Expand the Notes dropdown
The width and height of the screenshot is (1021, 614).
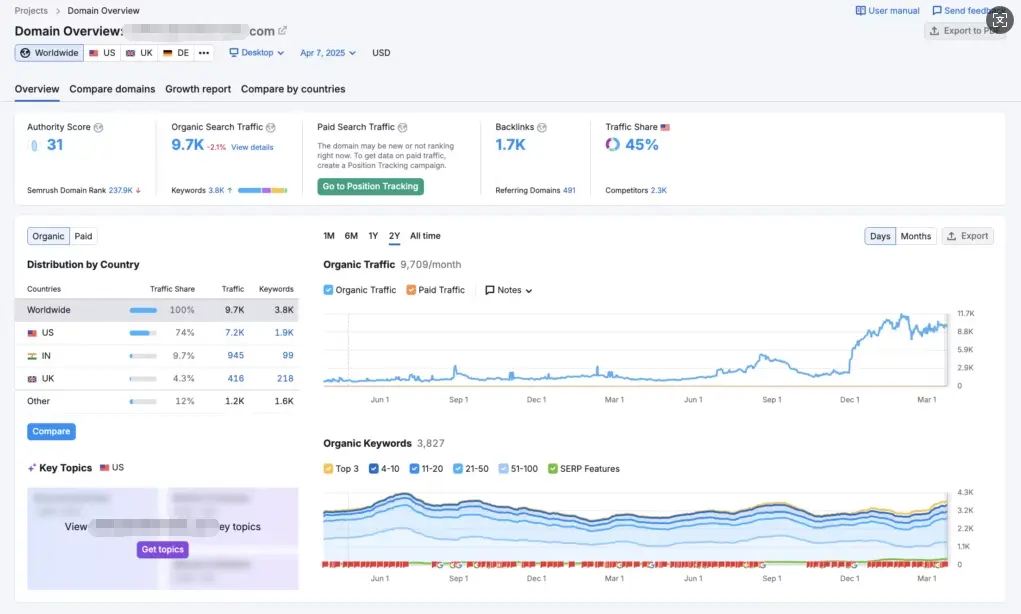tap(509, 290)
